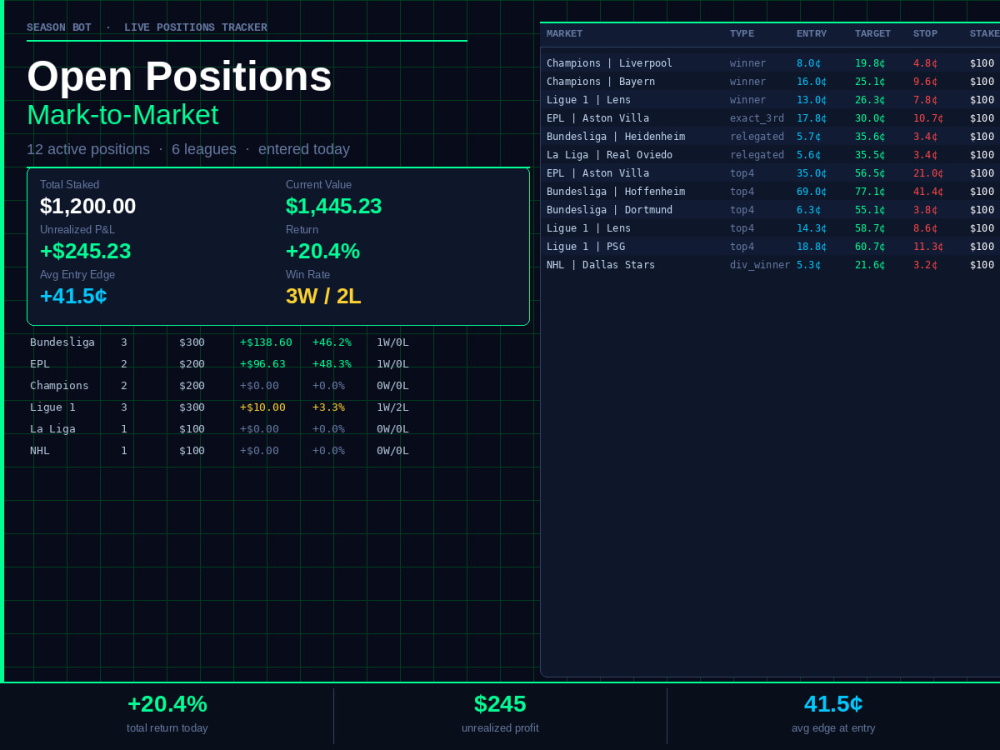1000x750 pixels.
Task: Click the 69.0¢ entry for Hoffenheim
Action: pyautogui.click(x=811, y=191)
